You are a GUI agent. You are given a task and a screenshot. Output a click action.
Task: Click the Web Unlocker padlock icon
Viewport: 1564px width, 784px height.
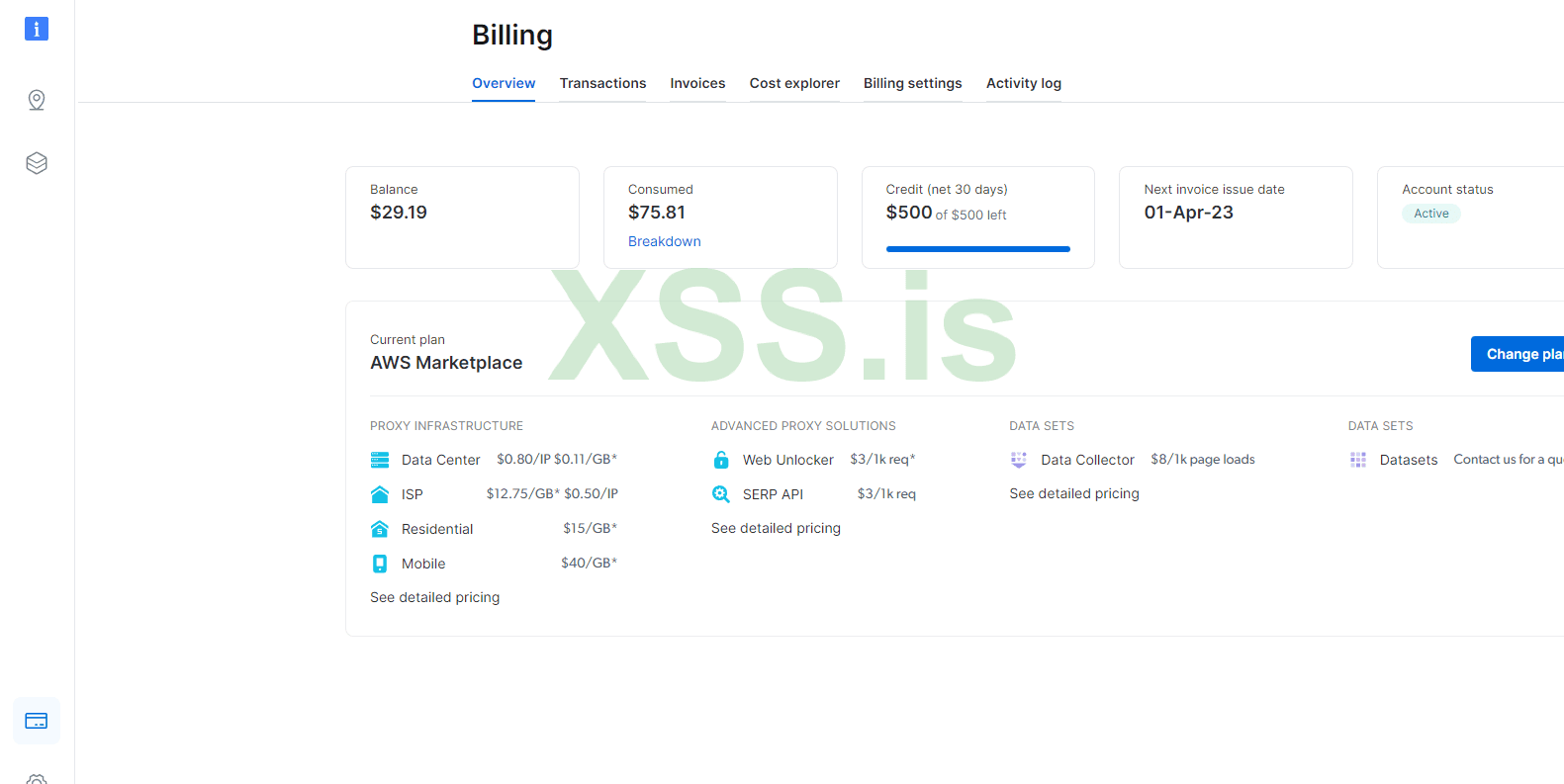(721, 460)
